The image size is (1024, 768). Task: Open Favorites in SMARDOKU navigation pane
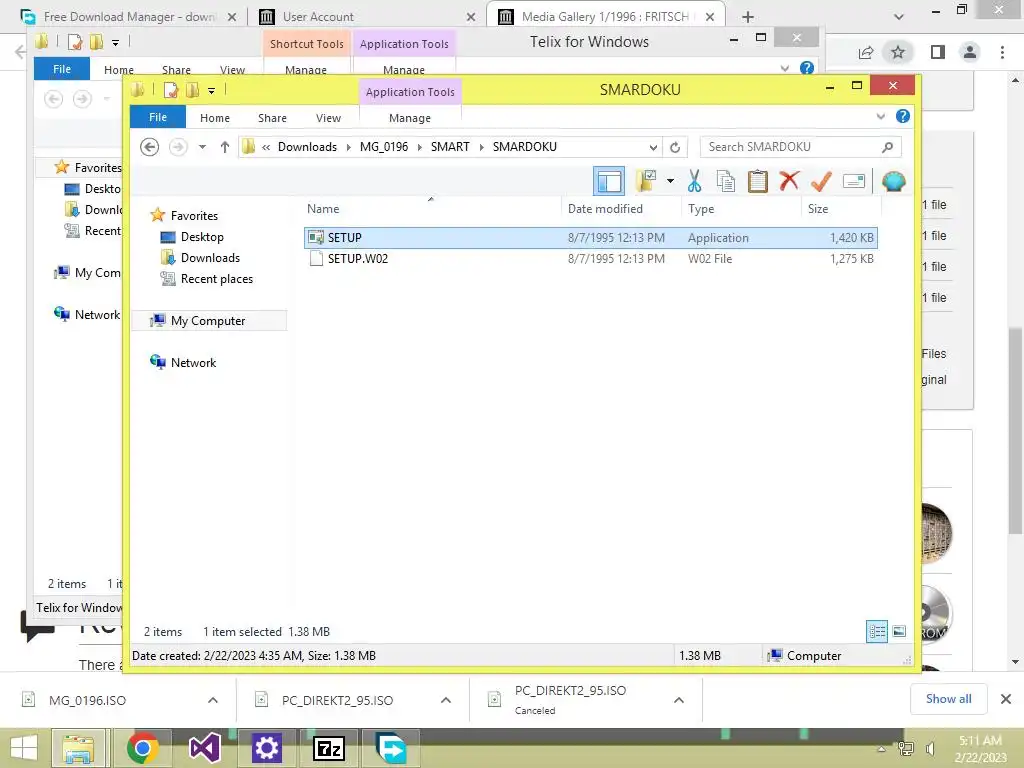click(x=194, y=216)
